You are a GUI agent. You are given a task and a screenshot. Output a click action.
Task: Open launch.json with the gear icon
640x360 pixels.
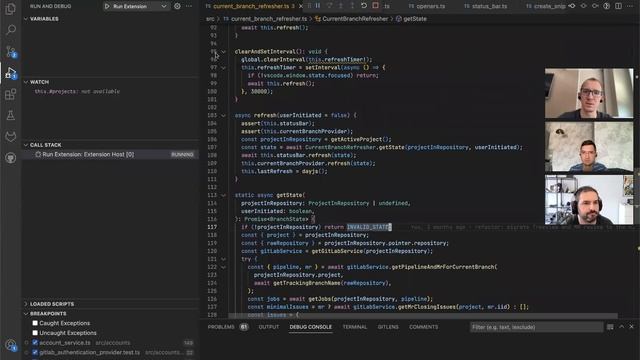pyautogui.click(x=177, y=6)
